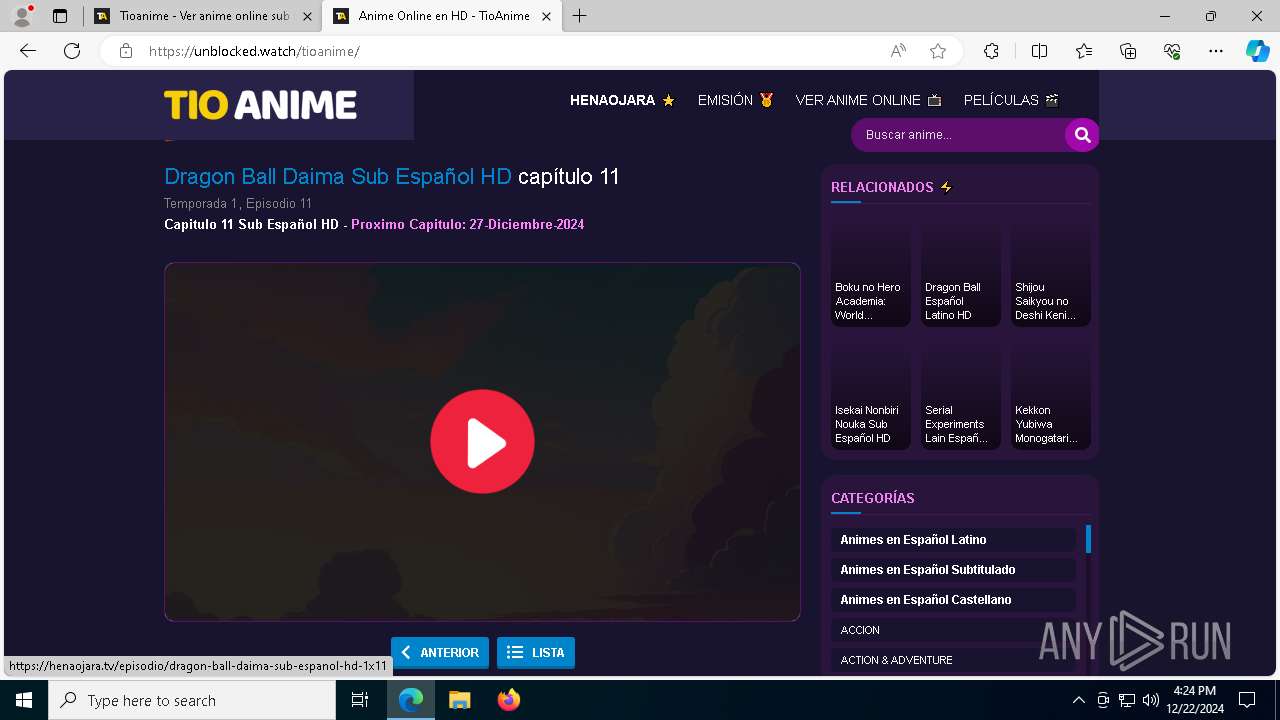Open the Favorites list icon
Image resolution: width=1280 pixels, height=720 pixels.
click(x=1084, y=51)
